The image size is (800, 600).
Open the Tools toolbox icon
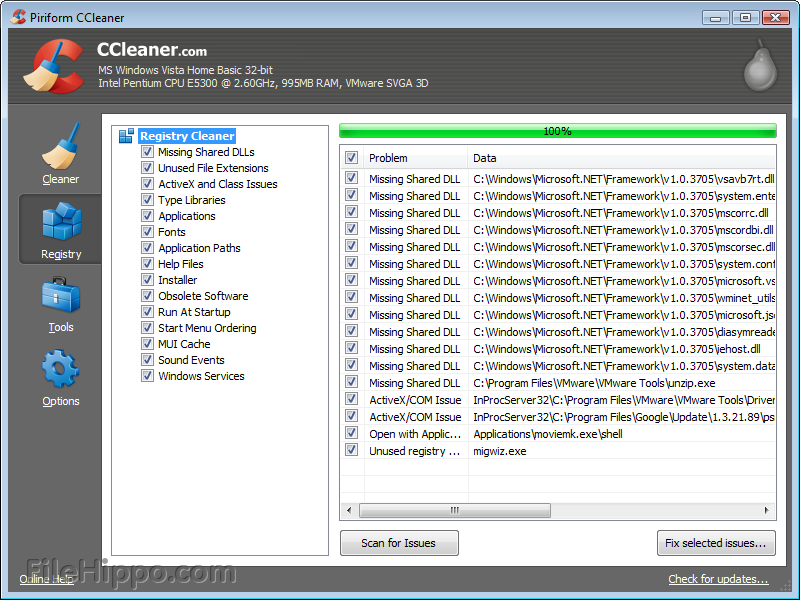point(61,294)
